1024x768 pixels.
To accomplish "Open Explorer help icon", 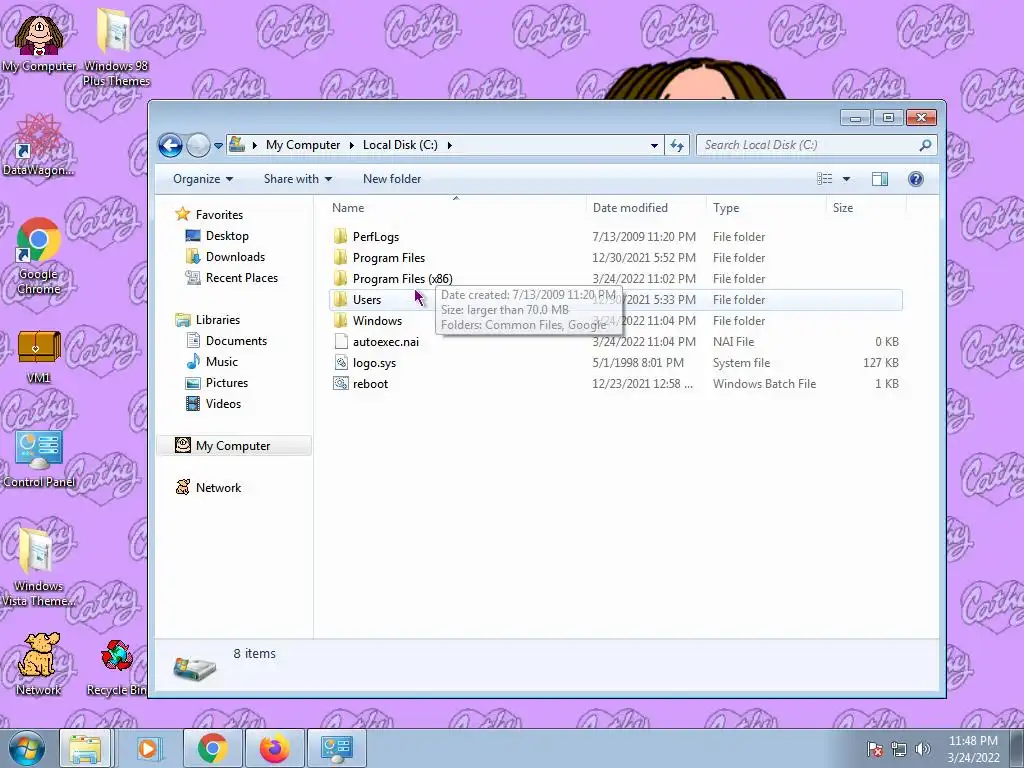I will click(916, 179).
